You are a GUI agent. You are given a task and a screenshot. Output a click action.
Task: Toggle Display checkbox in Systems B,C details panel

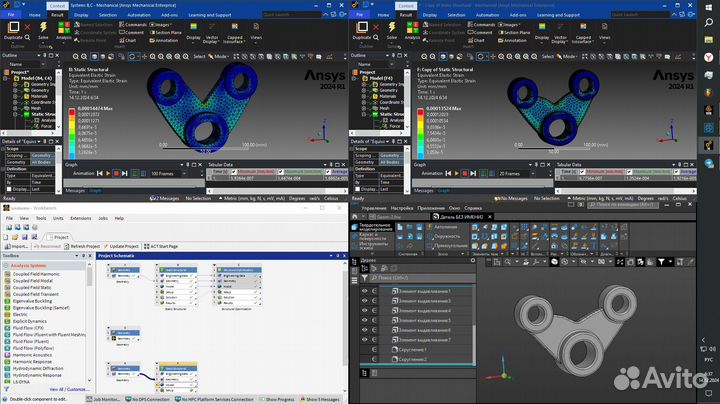tap(9, 189)
